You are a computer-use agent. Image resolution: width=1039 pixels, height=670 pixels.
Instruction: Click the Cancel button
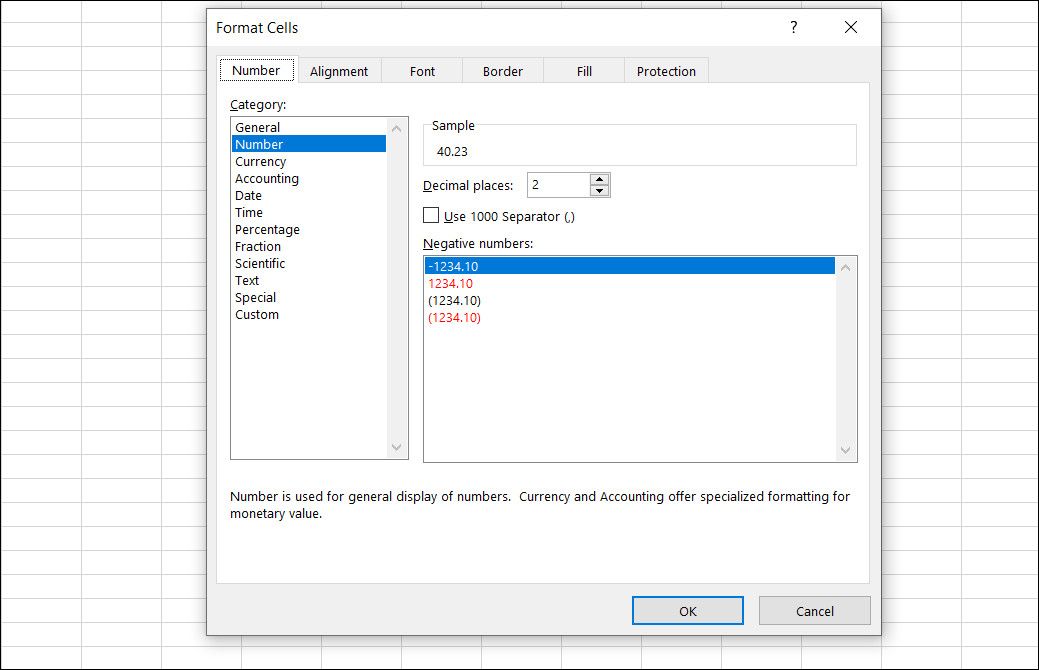[x=814, y=611]
